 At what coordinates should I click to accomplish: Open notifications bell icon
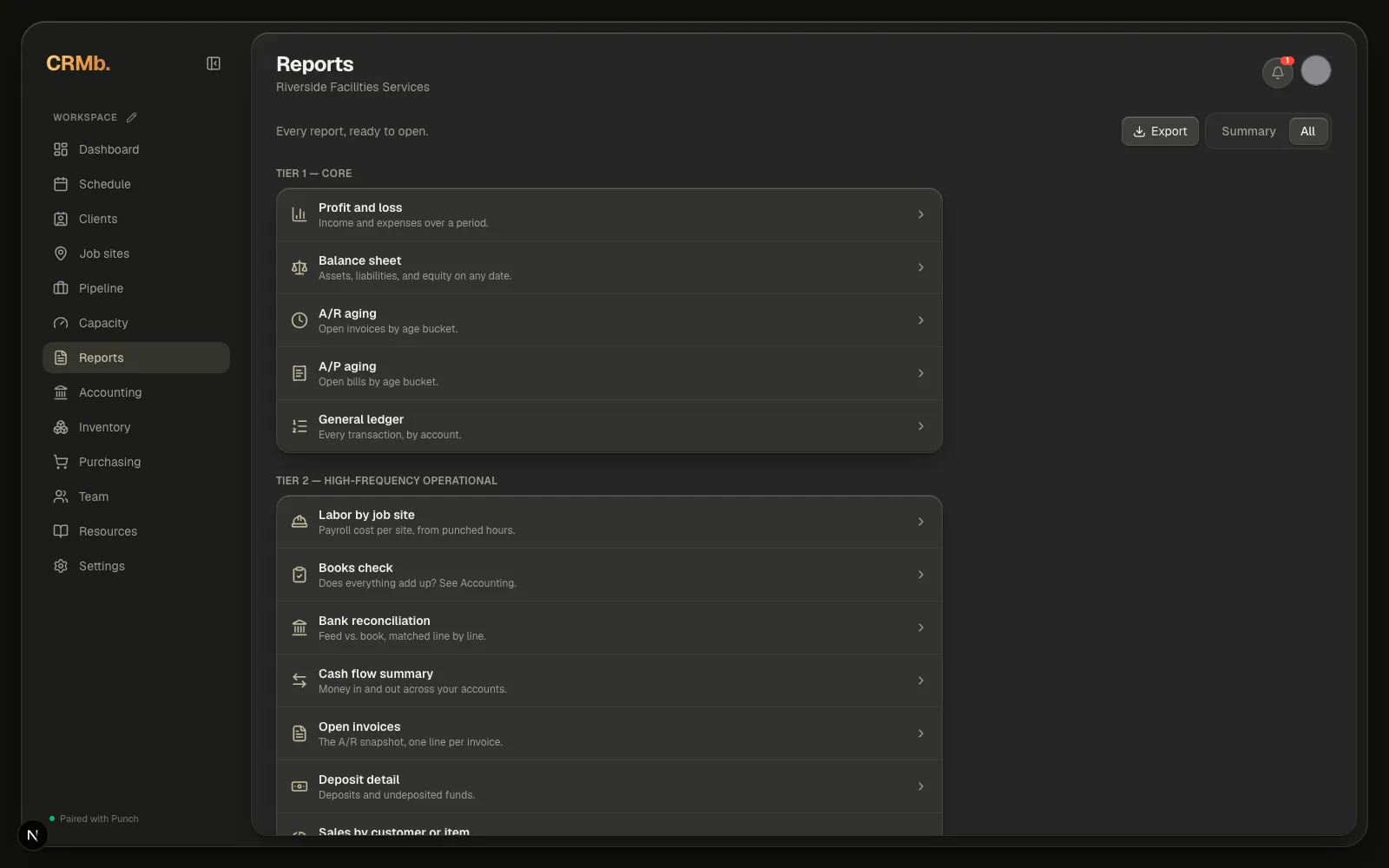click(1277, 72)
